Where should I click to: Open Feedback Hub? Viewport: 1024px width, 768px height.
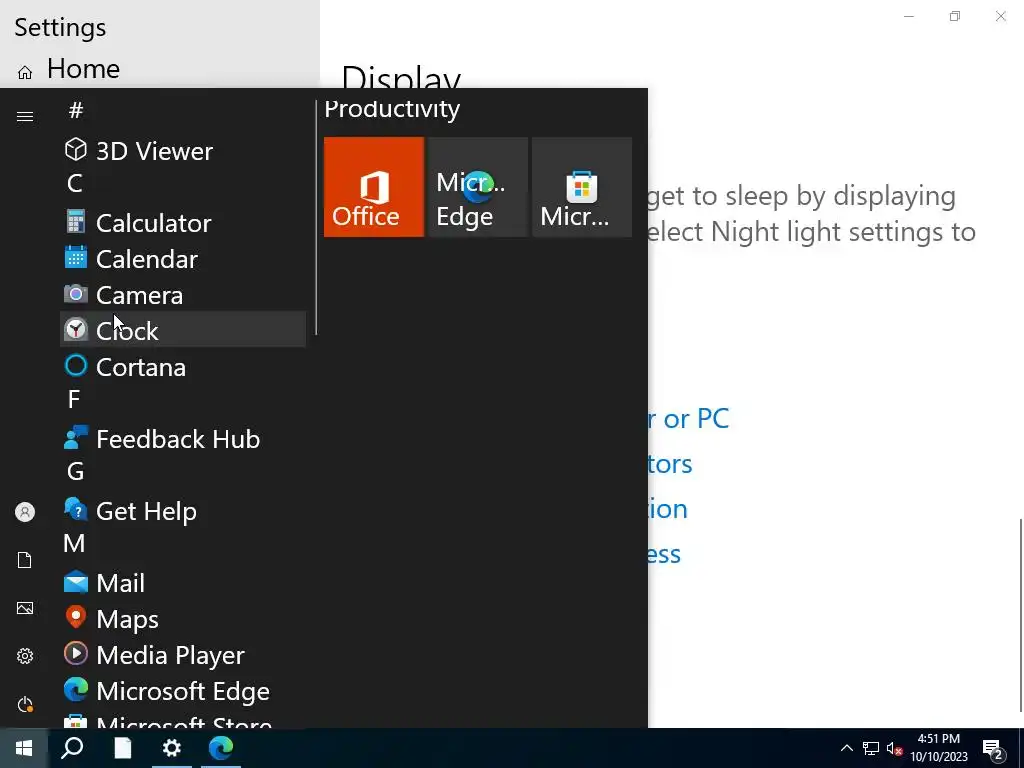click(x=183, y=439)
